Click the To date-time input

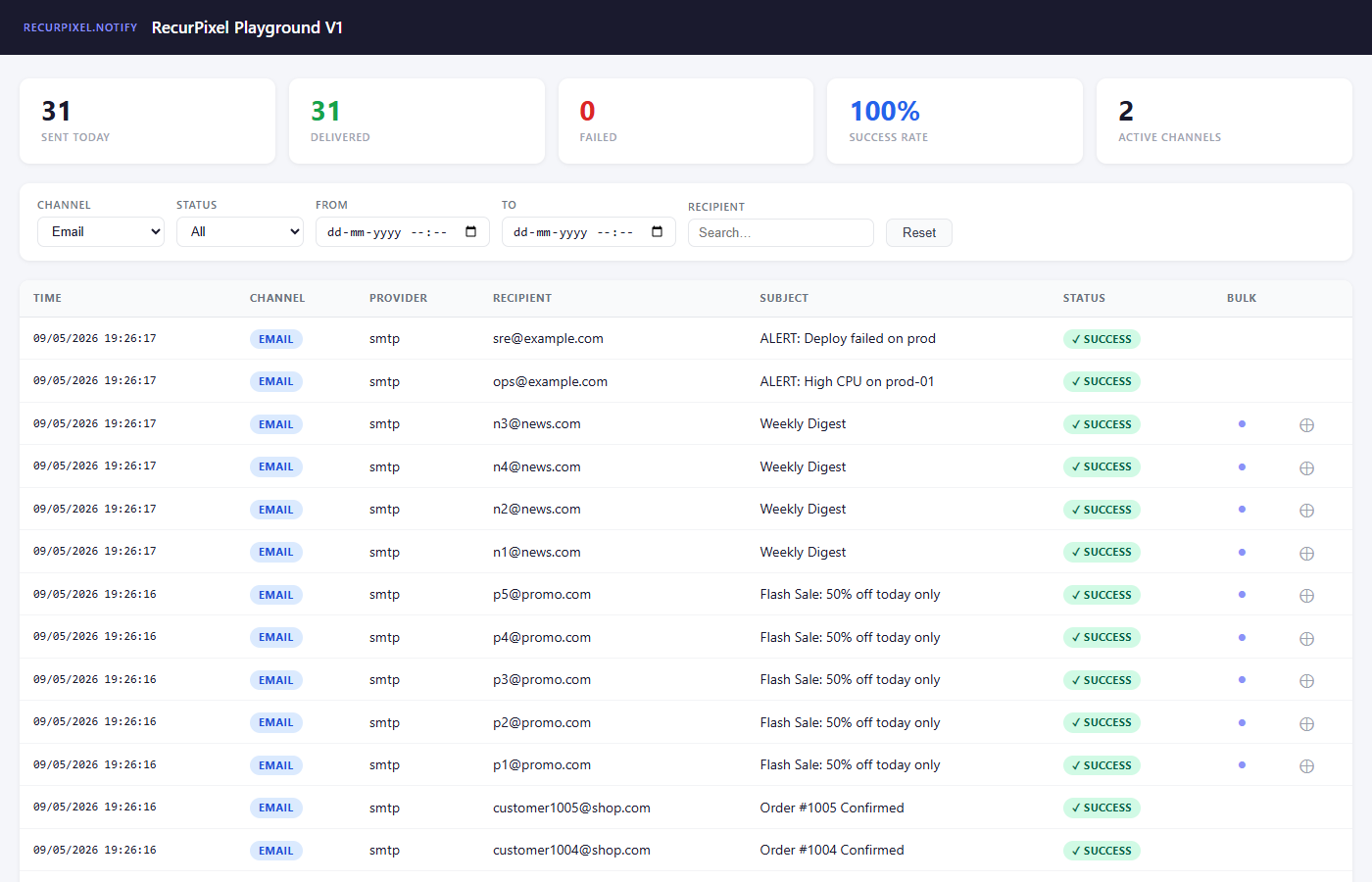click(x=589, y=232)
